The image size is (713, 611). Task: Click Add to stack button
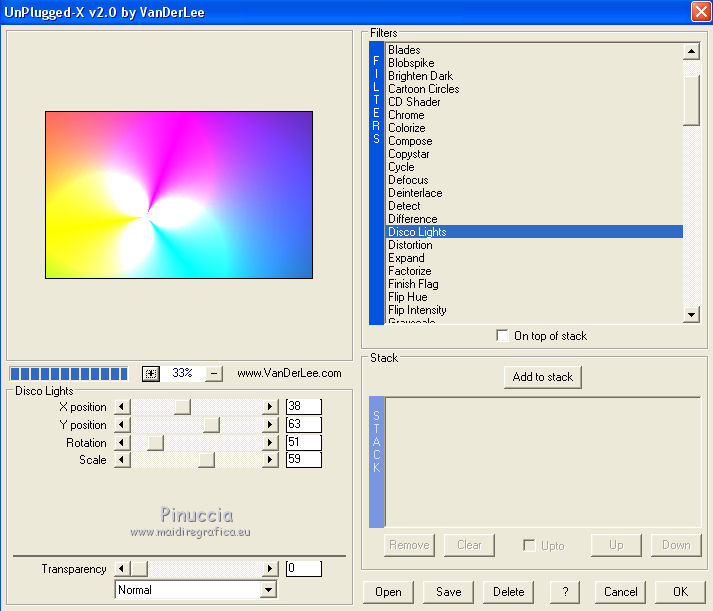tap(542, 377)
